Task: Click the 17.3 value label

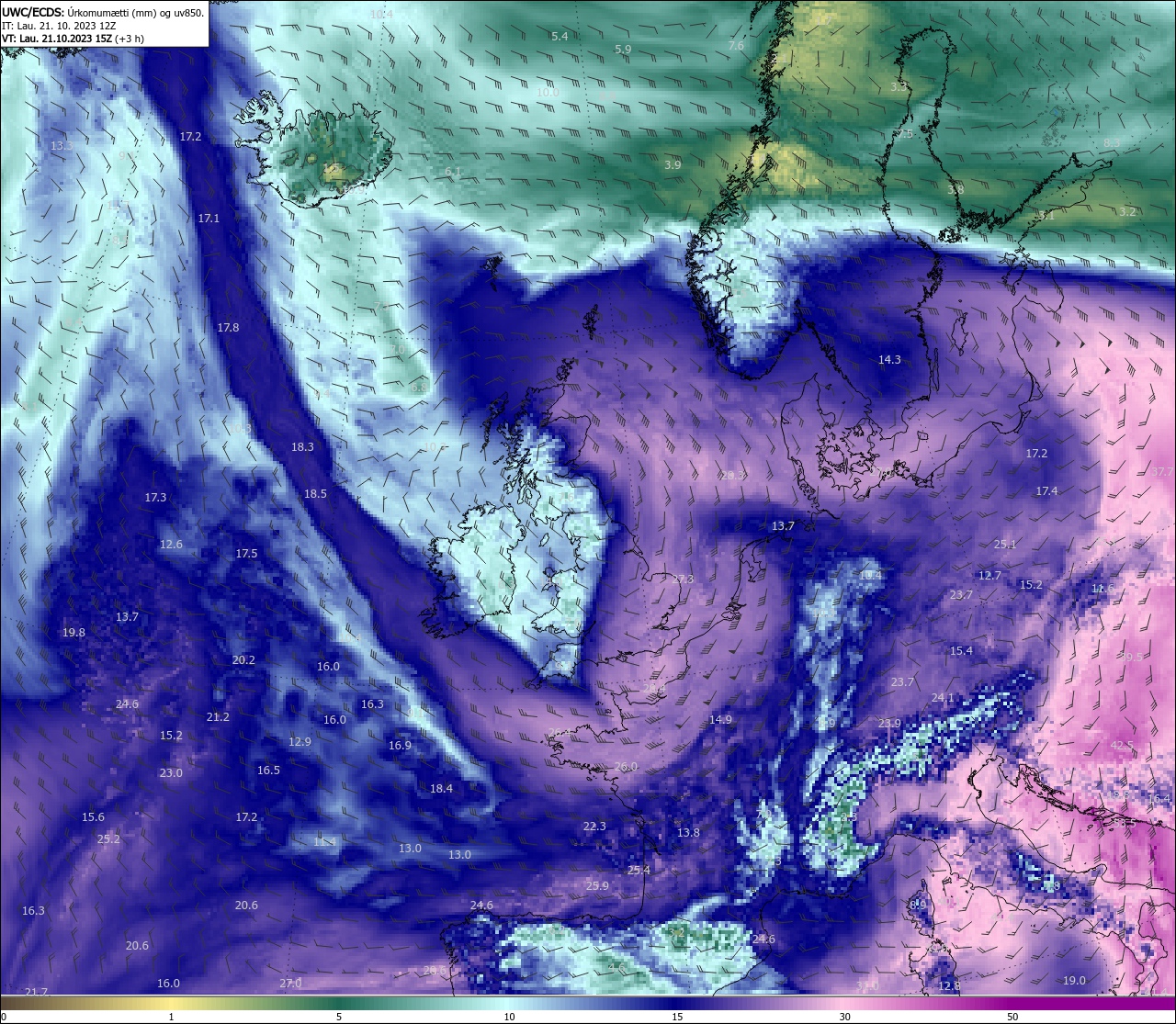Action: pyautogui.click(x=155, y=498)
